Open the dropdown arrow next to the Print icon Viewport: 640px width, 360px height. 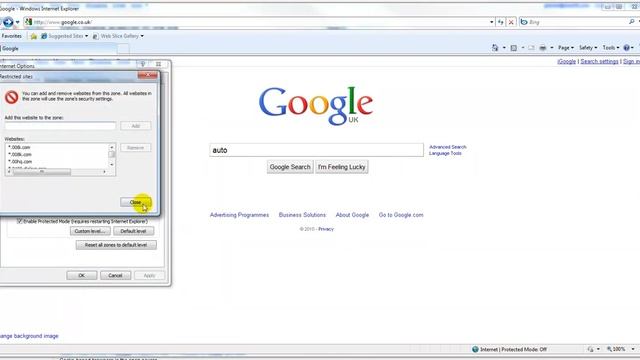pyautogui.click(x=551, y=48)
